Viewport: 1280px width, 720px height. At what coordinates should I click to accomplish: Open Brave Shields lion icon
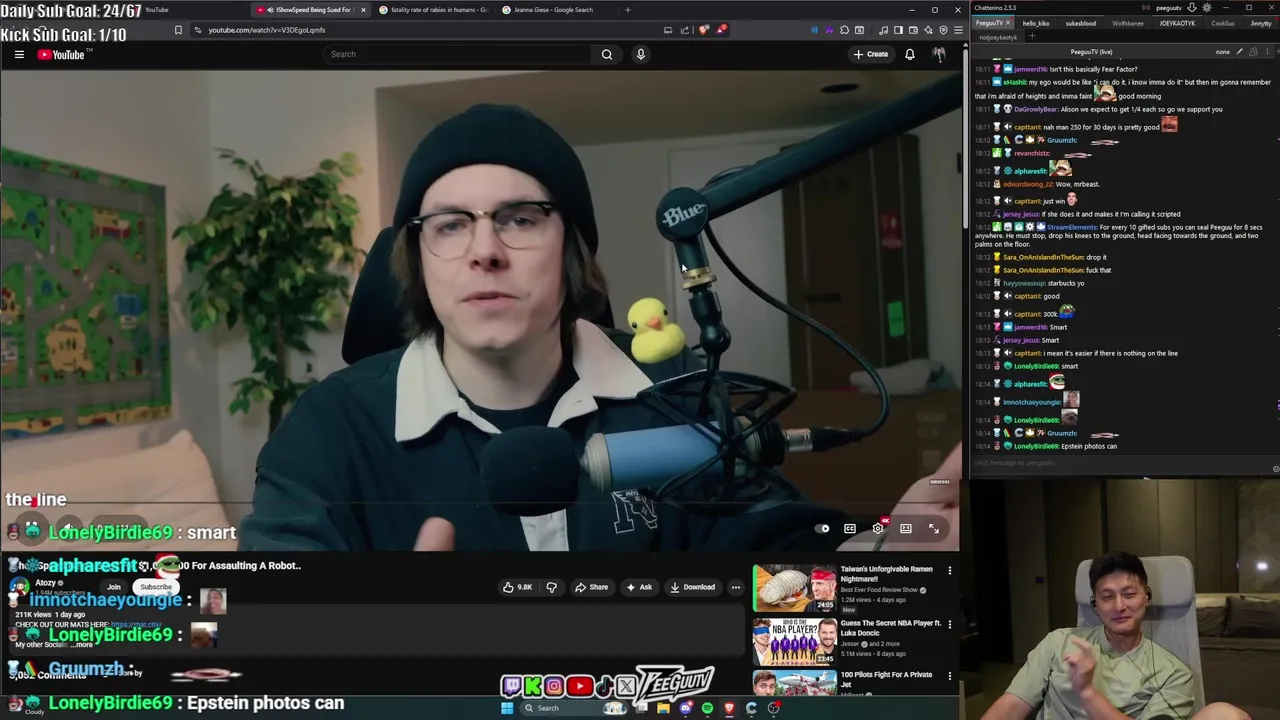pos(704,30)
